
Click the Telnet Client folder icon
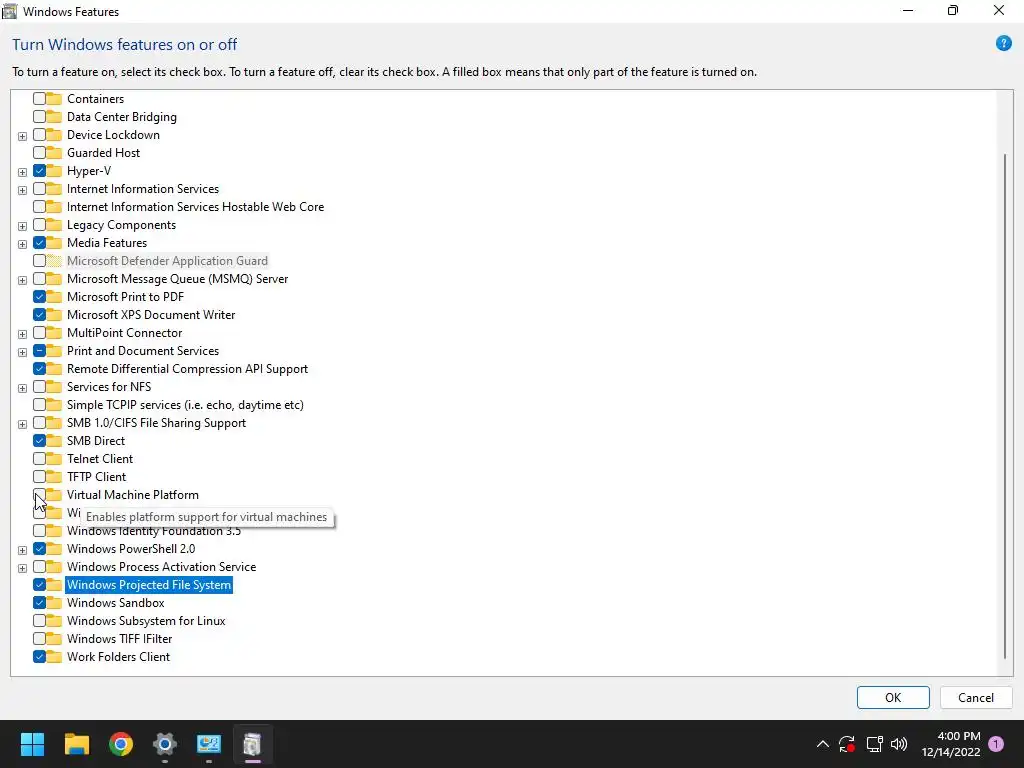pos(54,458)
